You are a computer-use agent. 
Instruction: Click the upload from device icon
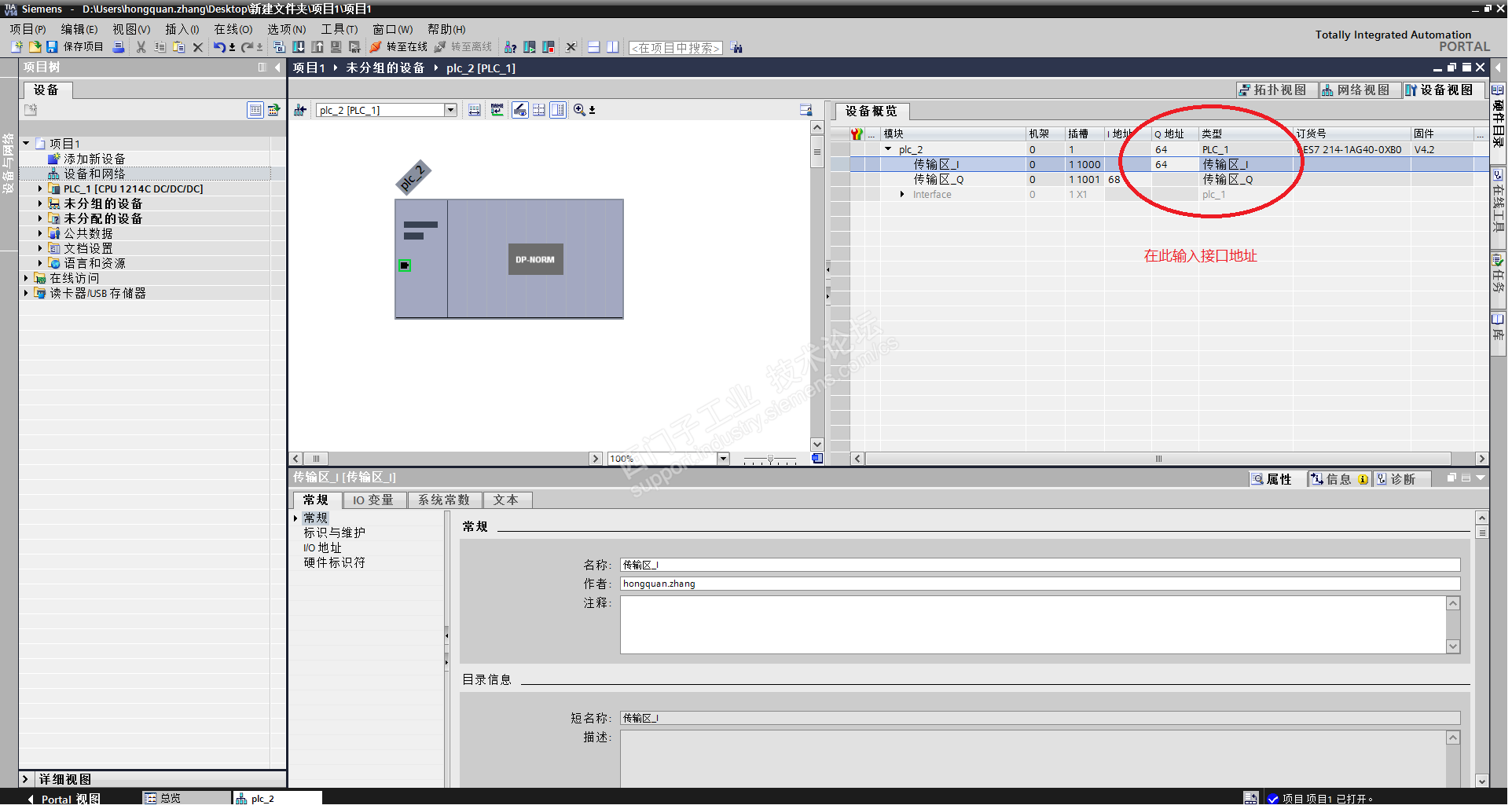(317, 47)
